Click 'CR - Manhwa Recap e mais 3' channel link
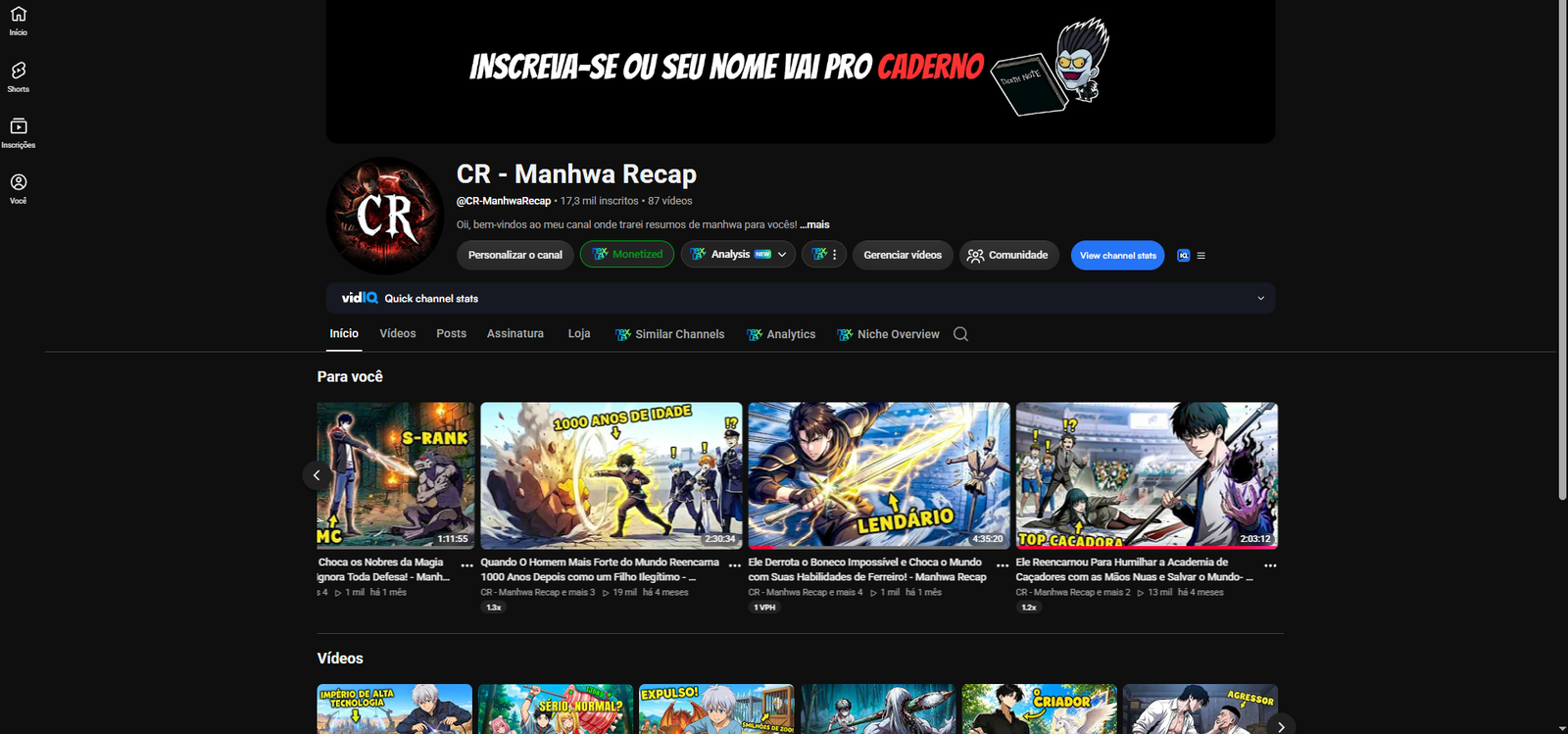Viewport: 1568px width, 734px height. click(x=538, y=593)
